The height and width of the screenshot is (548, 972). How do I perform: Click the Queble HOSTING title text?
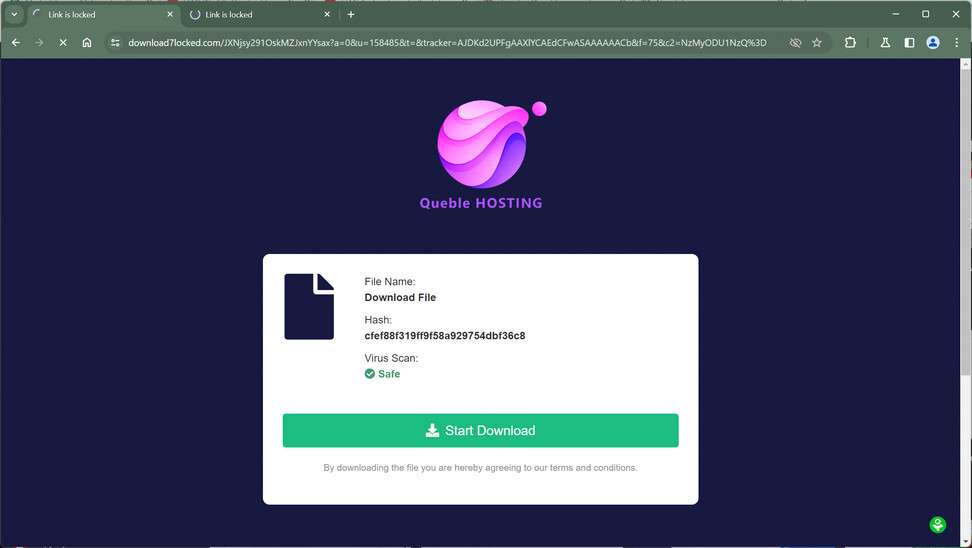click(480, 203)
